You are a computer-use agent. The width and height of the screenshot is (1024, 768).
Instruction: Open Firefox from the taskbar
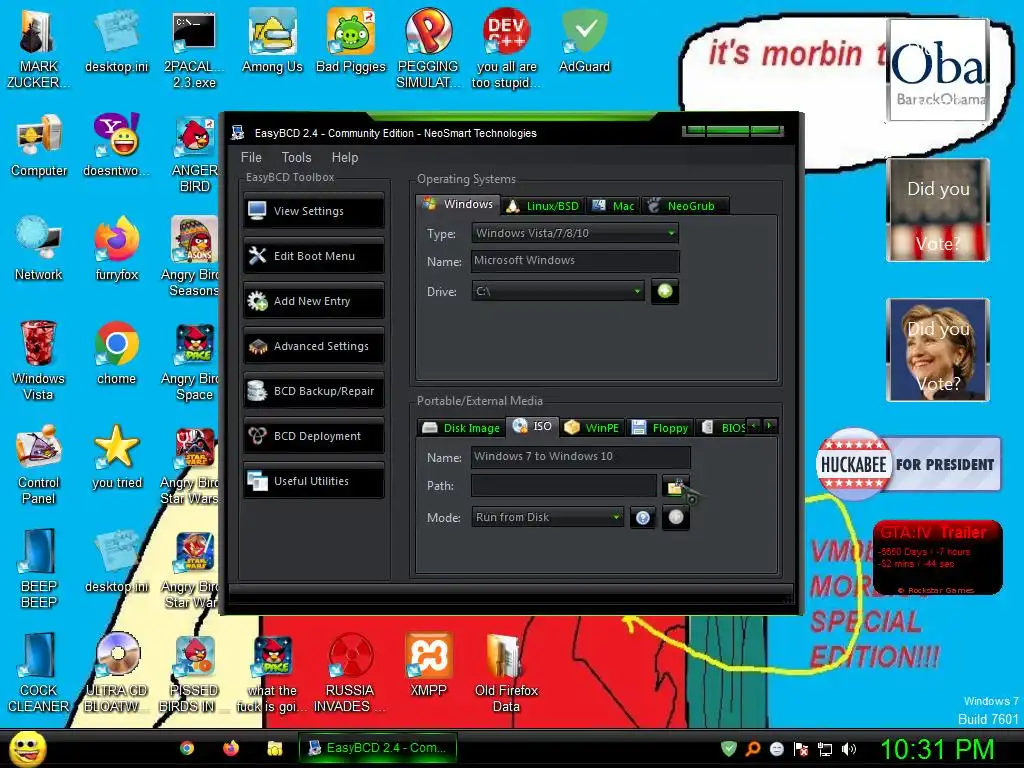pos(231,748)
